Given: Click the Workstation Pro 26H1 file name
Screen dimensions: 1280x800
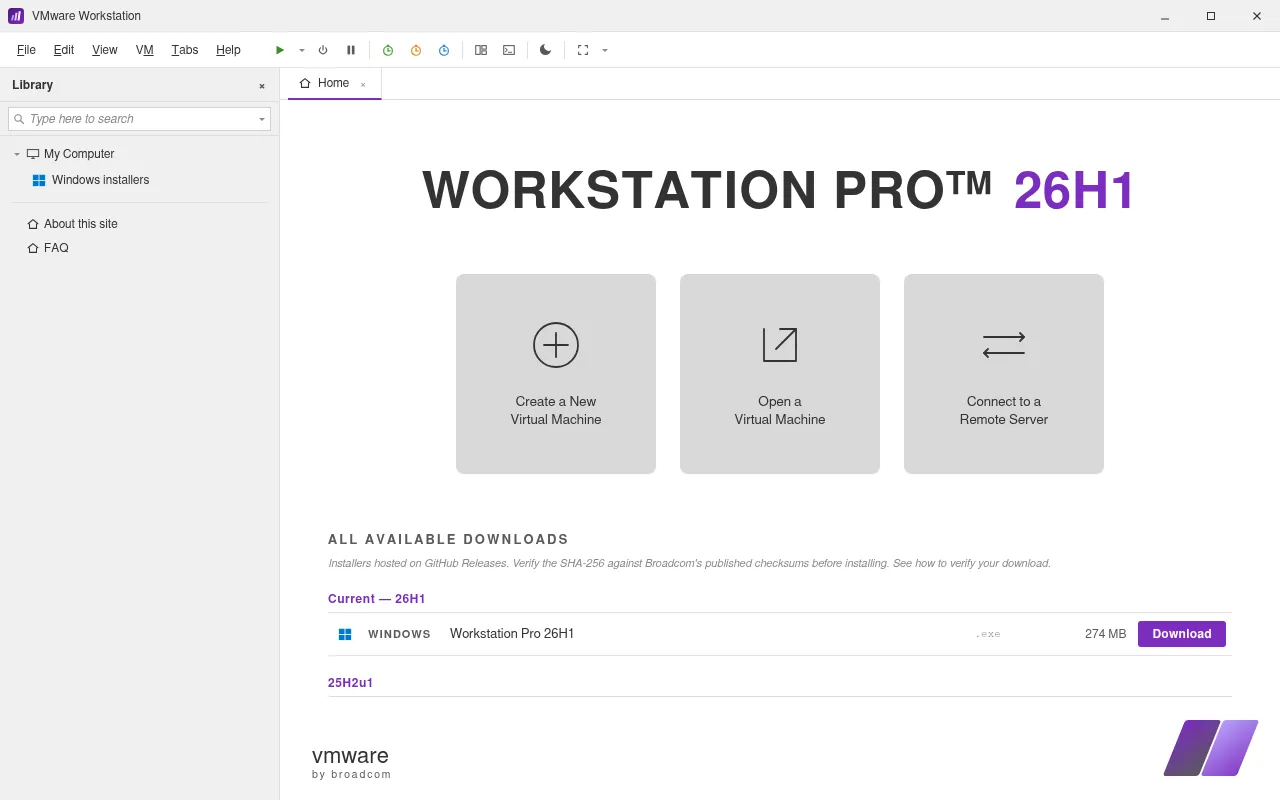Looking at the screenshot, I should 512,634.
